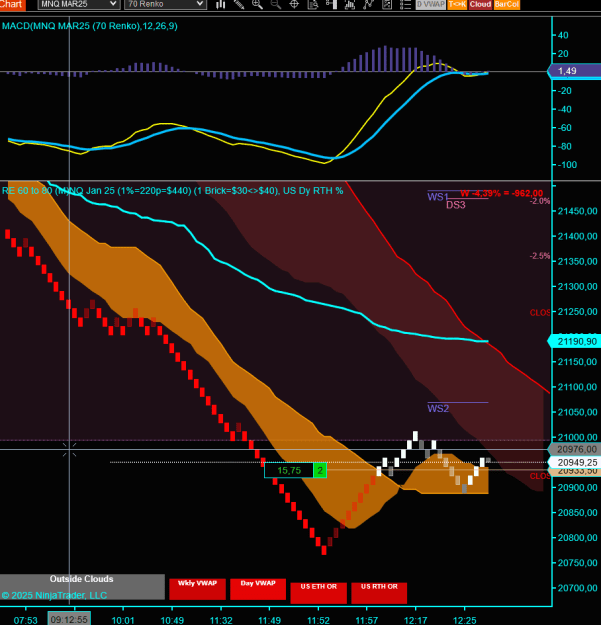Image resolution: width=601 pixels, height=625 pixels.
Task: Toggle the BarCol bar coloring button
Action: pyautogui.click(x=507, y=4)
